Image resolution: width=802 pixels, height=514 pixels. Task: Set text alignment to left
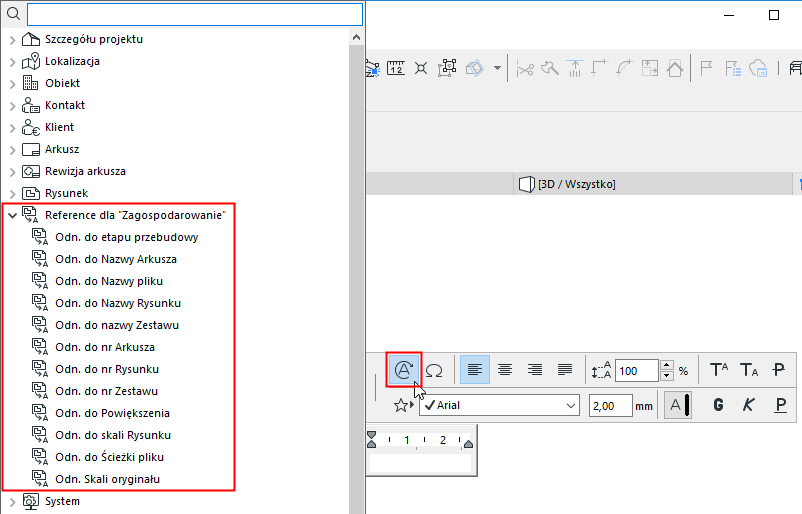click(x=475, y=369)
